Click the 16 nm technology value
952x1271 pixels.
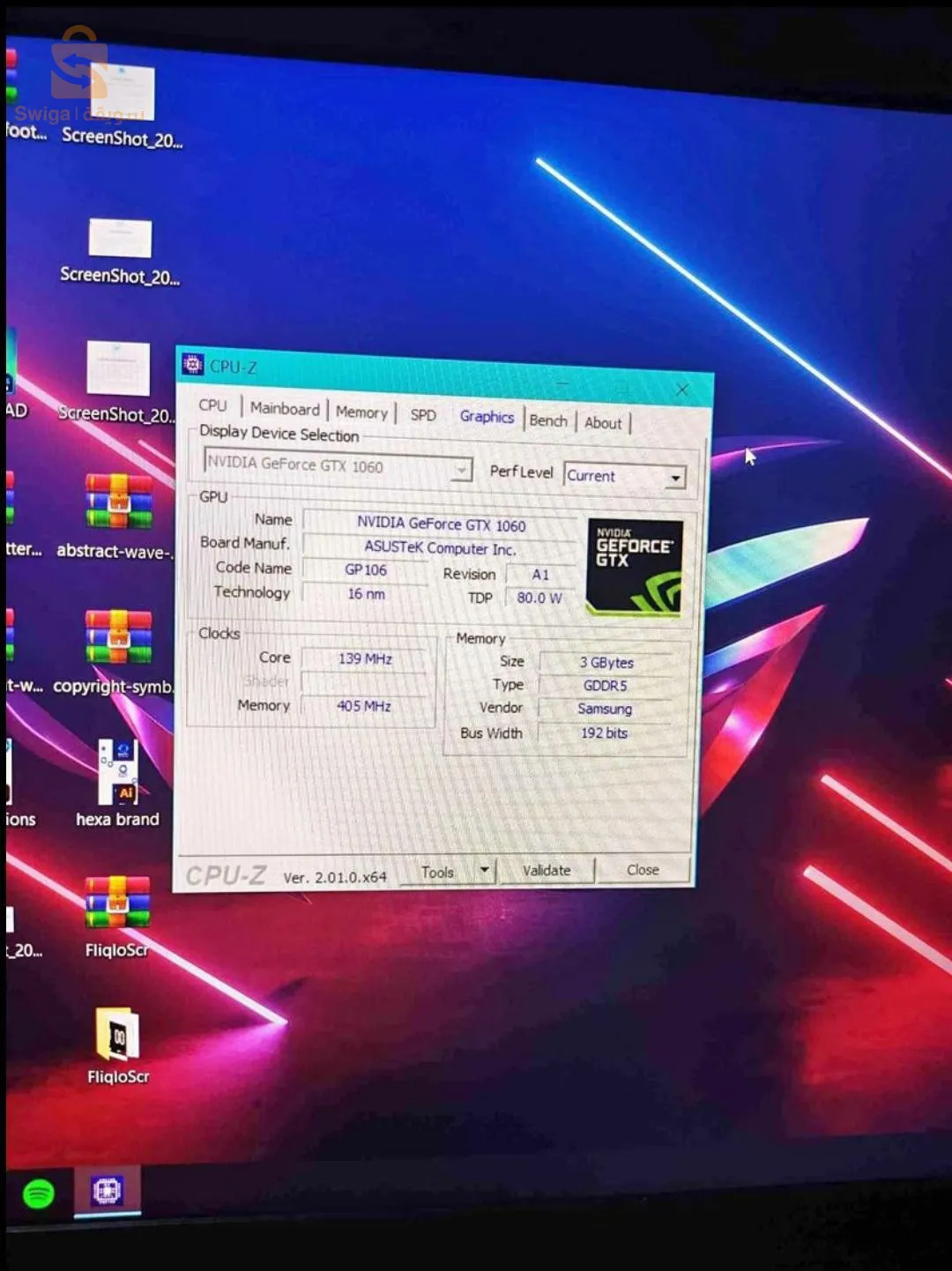click(x=366, y=594)
